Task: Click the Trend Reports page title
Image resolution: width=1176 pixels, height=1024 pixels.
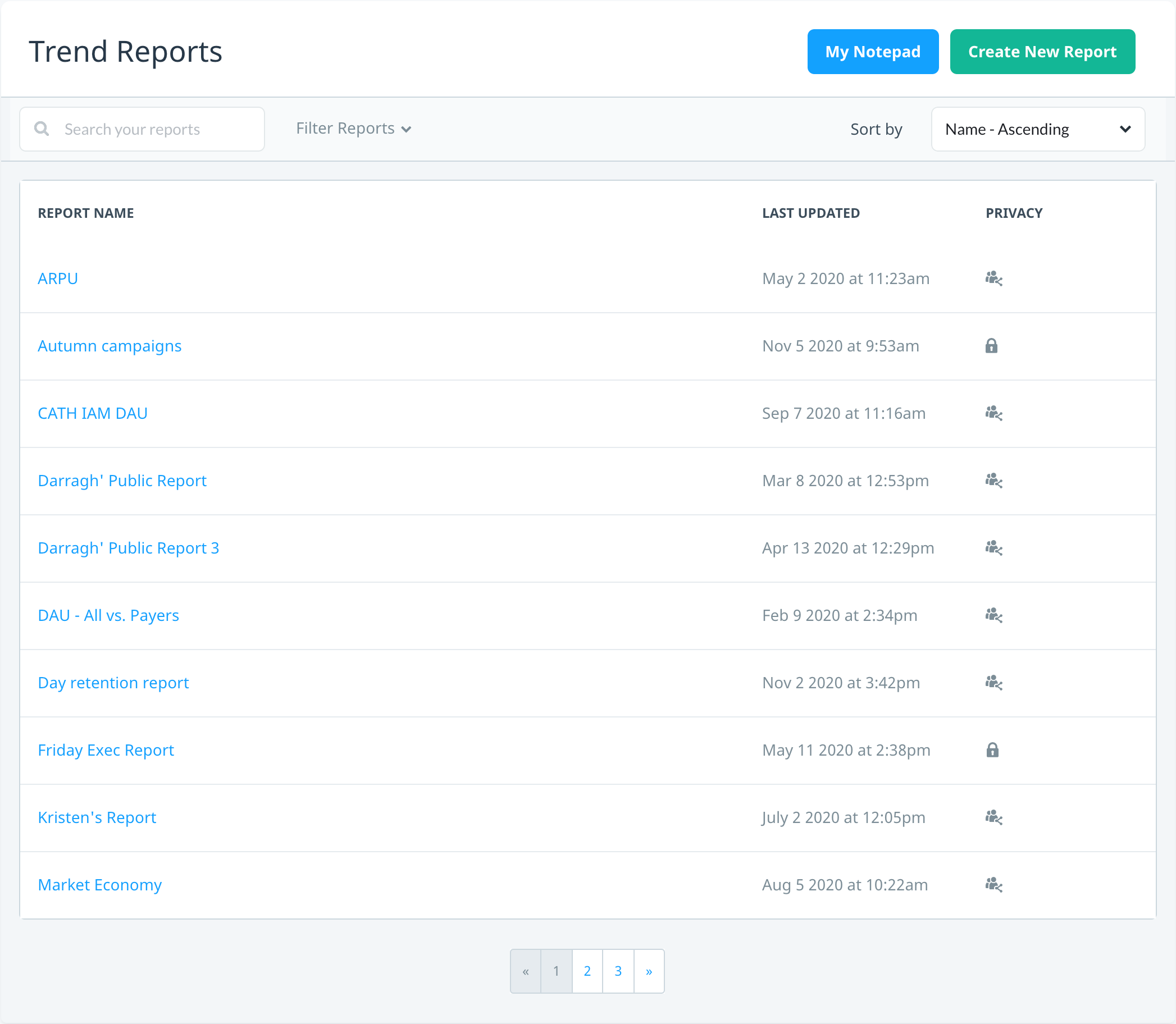Action: click(x=125, y=52)
